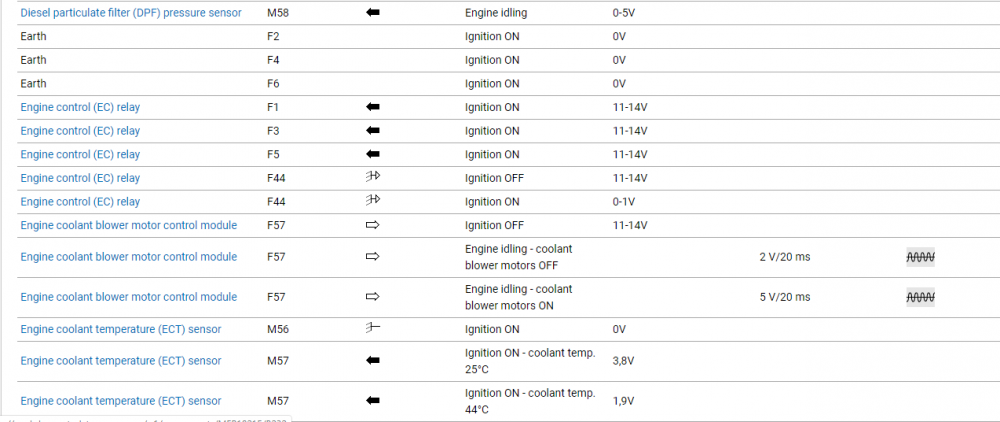Viewport: 1000px width, 422px height.
Task: Open the Diesel particulate filter pressure sensor link
Action: 133,13
